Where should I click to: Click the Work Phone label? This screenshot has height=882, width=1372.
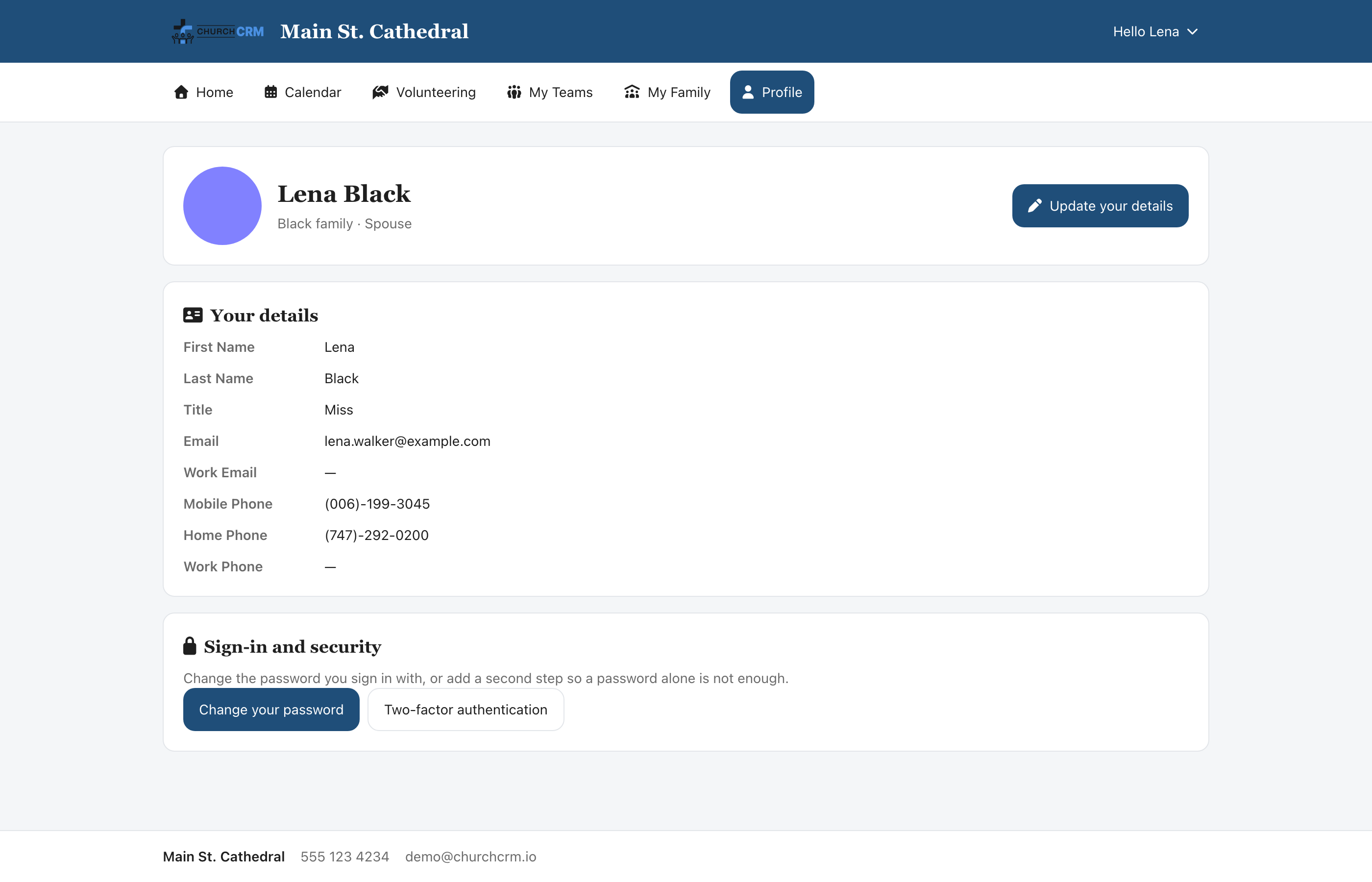click(223, 566)
